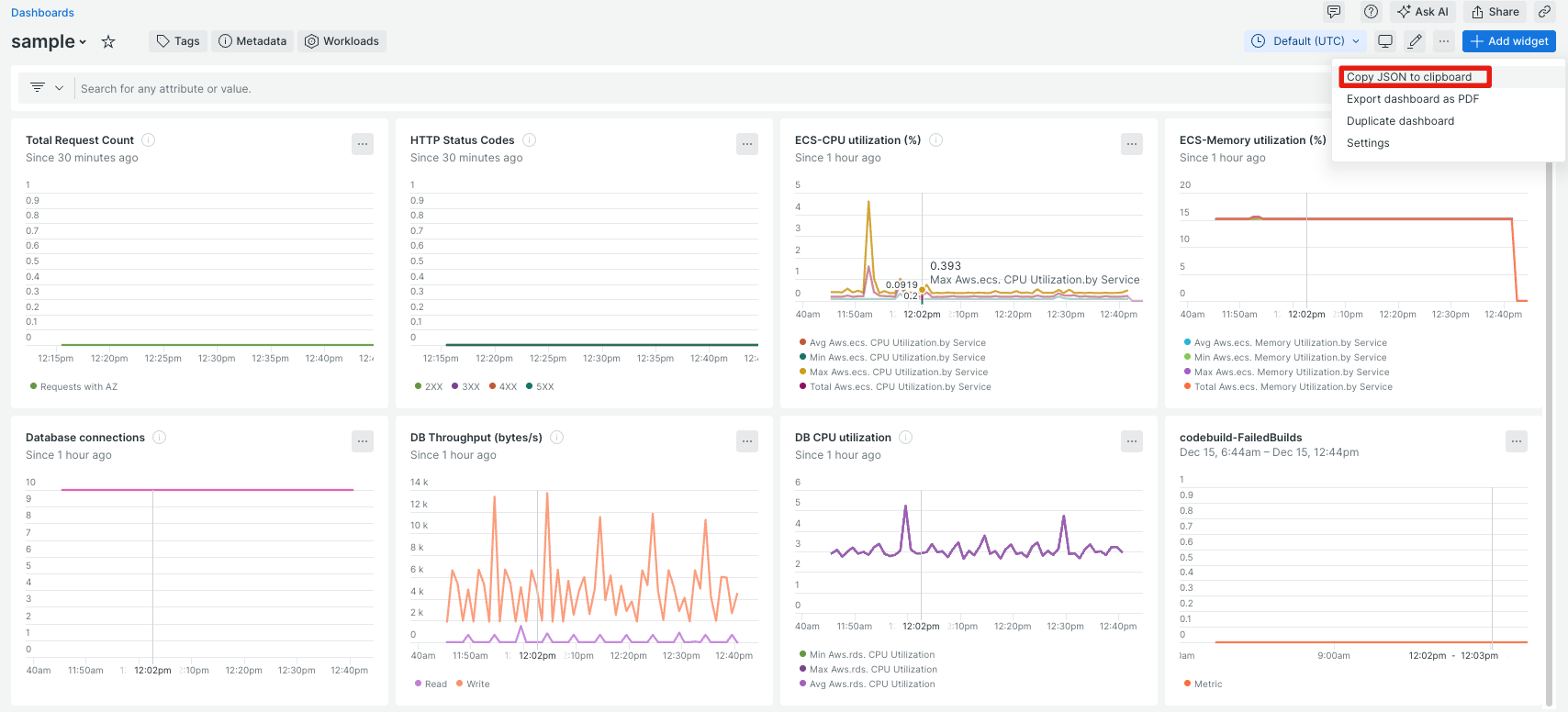This screenshot has width=1568, height=712.
Task: Click the Add widget button
Action: pyautogui.click(x=1508, y=41)
